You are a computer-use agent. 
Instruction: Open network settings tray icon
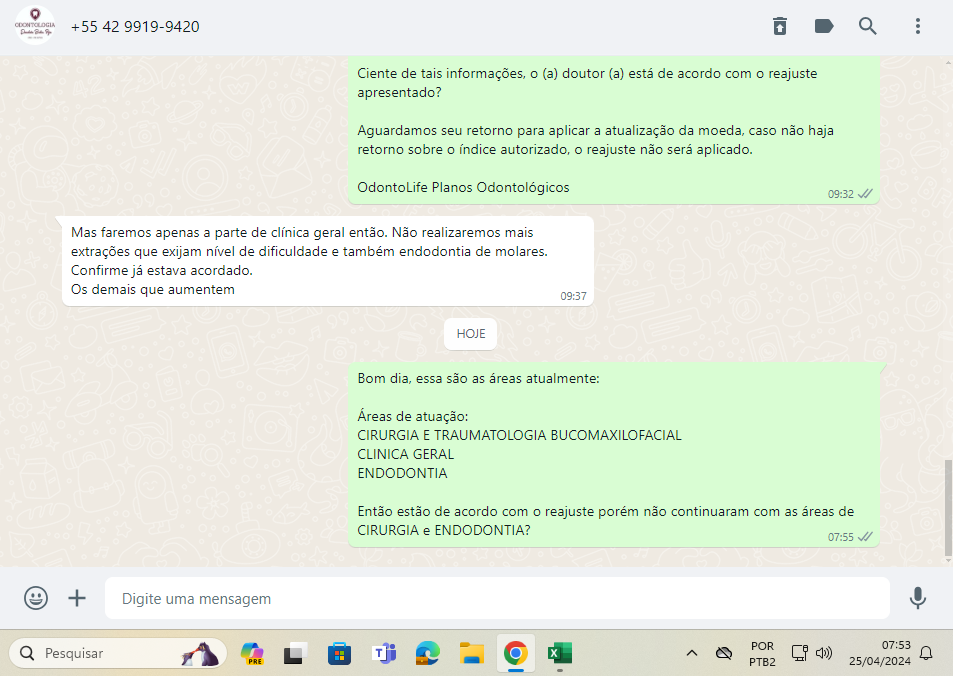coord(799,654)
